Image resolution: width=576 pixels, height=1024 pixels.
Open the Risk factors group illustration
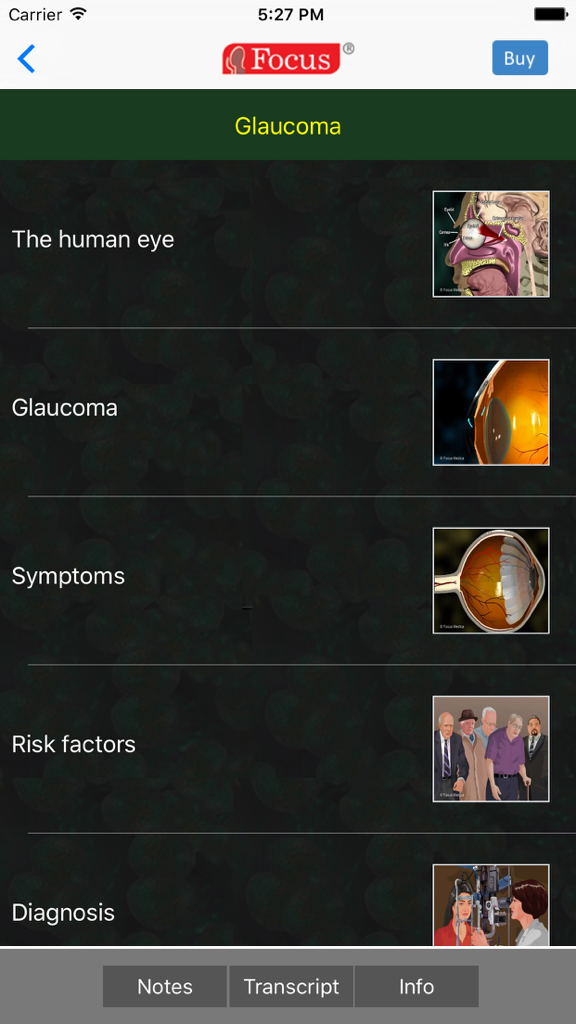point(490,748)
